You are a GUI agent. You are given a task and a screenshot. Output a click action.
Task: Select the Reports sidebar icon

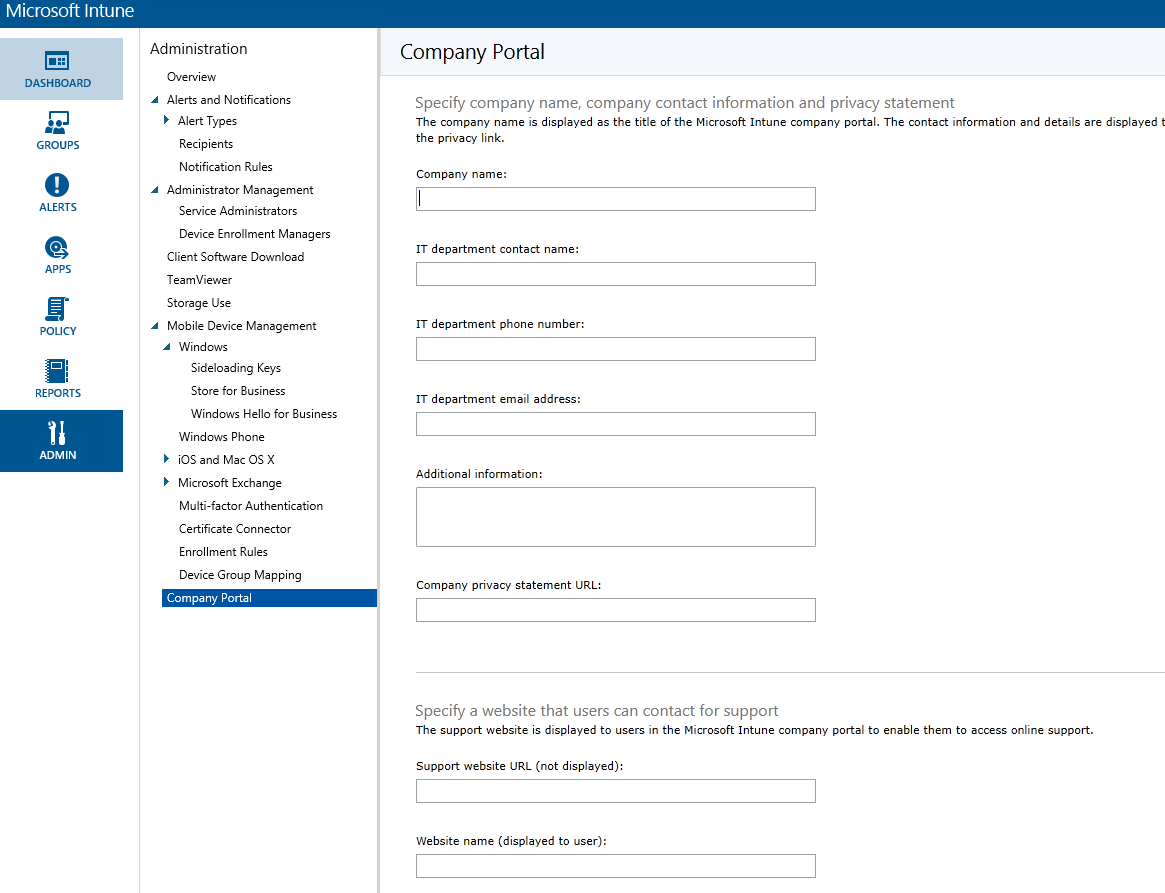[x=57, y=379]
